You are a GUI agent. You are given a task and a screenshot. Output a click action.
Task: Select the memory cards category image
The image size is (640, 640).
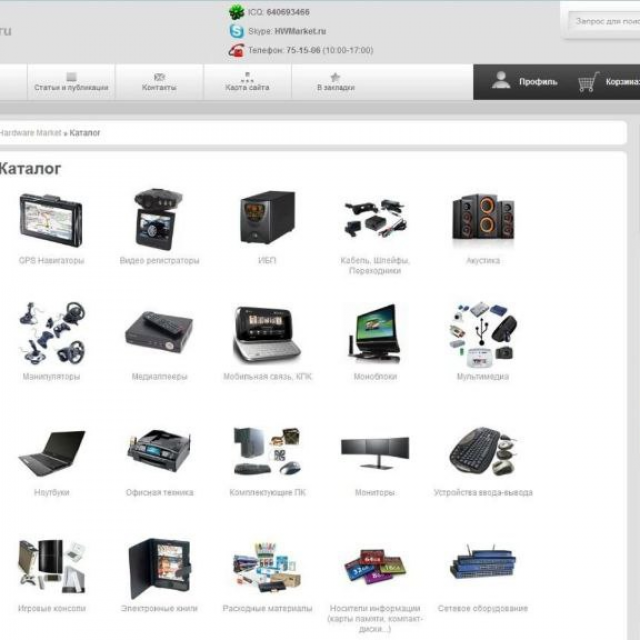point(375,567)
